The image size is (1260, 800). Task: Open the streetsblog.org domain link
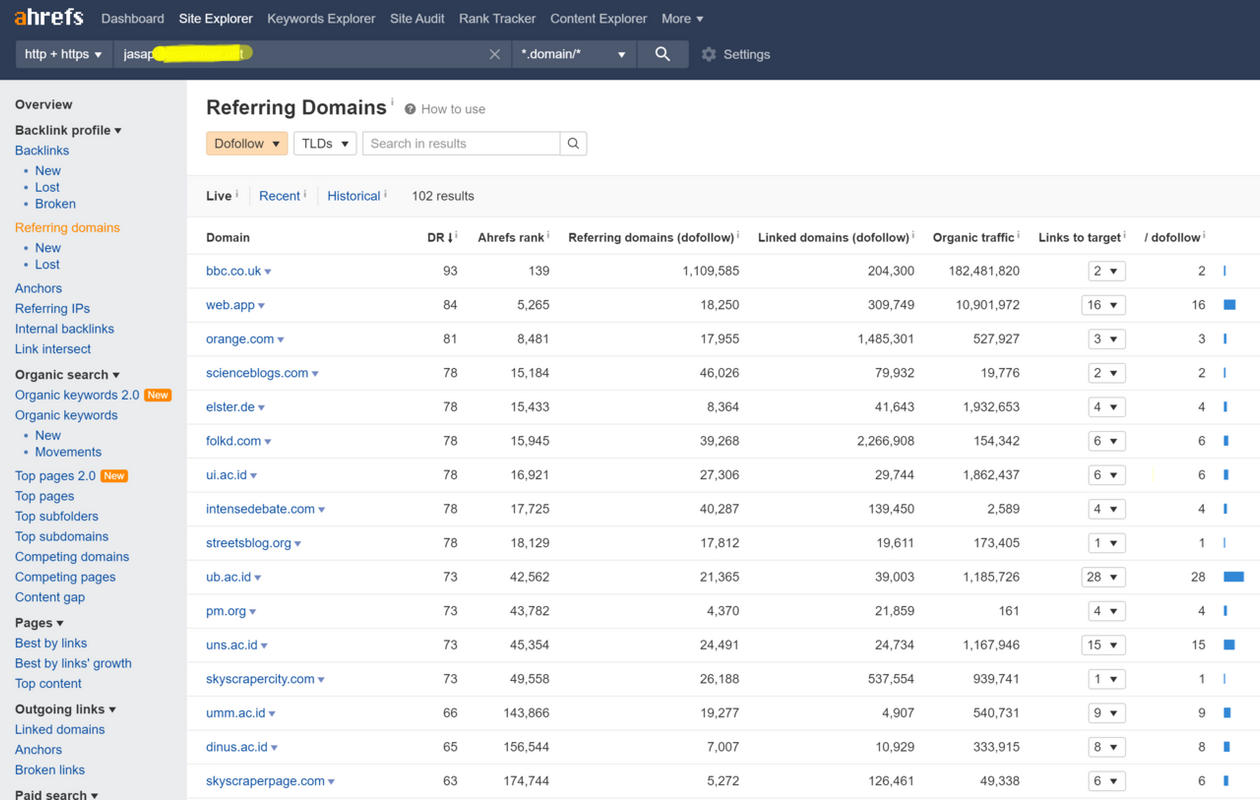(x=248, y=543)
